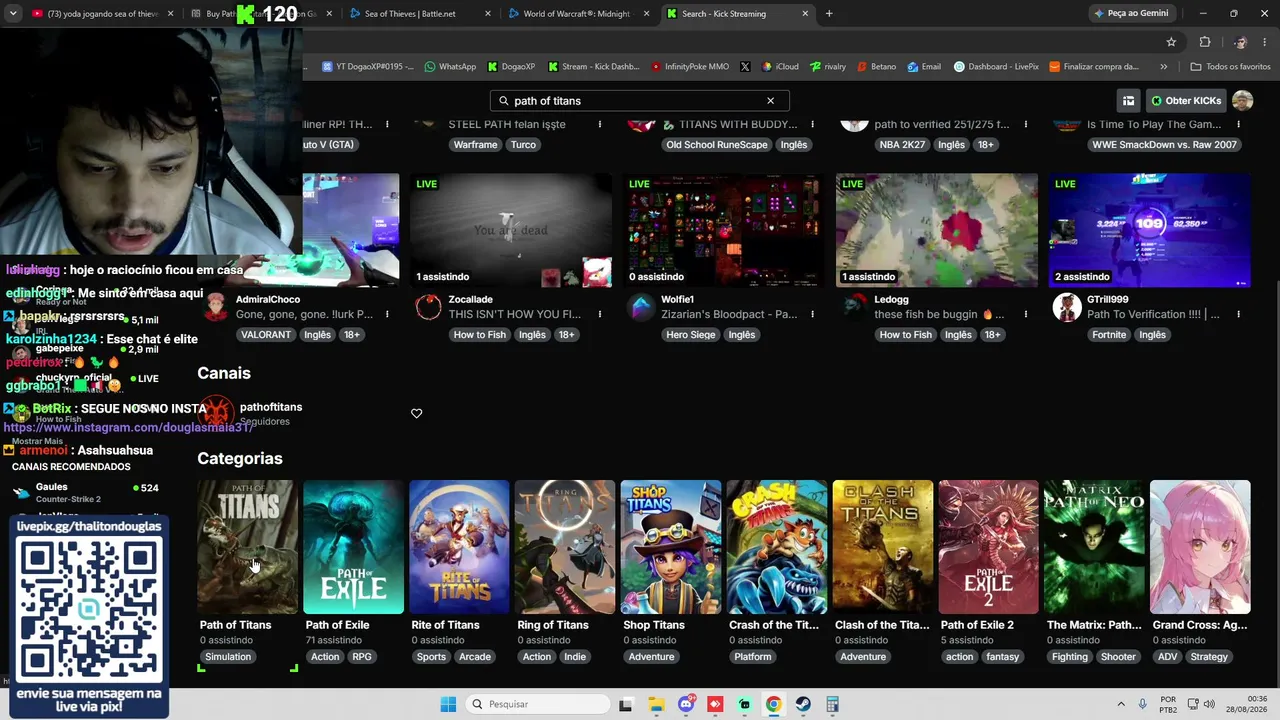
Task: Click the Simulation tag under Path of Titans
Action: click(228, 657)
